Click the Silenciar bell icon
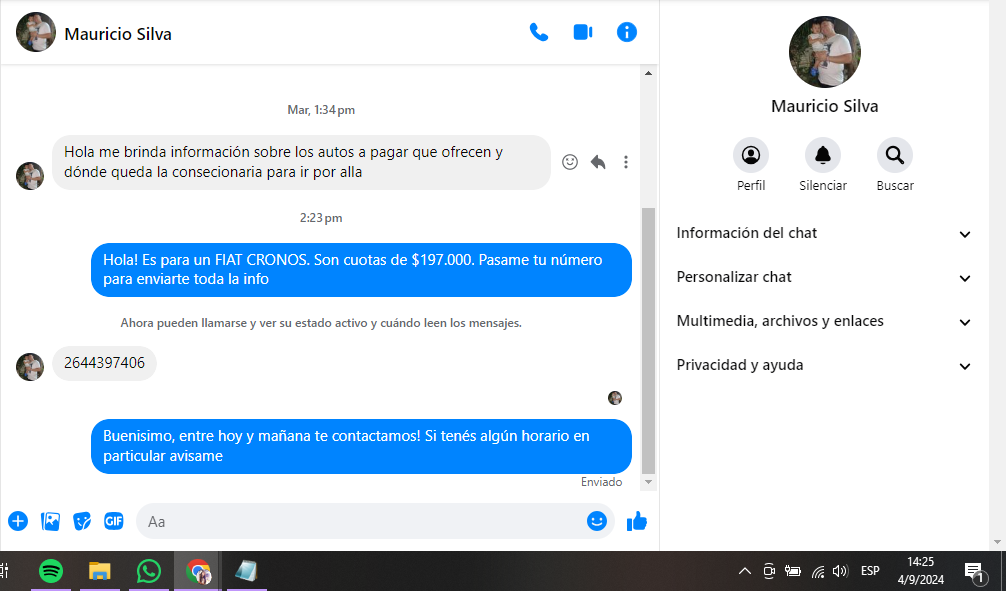This screenshot has width=1006, height=591. pyautogui.click(x=823, y=155)
